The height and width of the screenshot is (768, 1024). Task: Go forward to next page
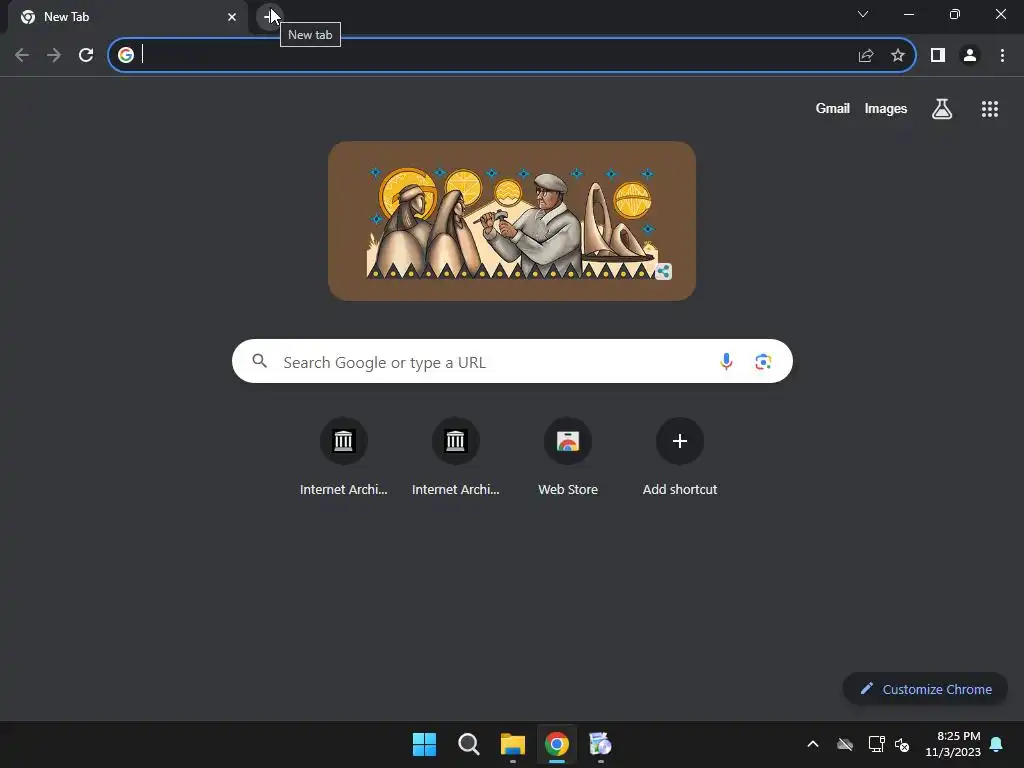(x=54, y=55)
